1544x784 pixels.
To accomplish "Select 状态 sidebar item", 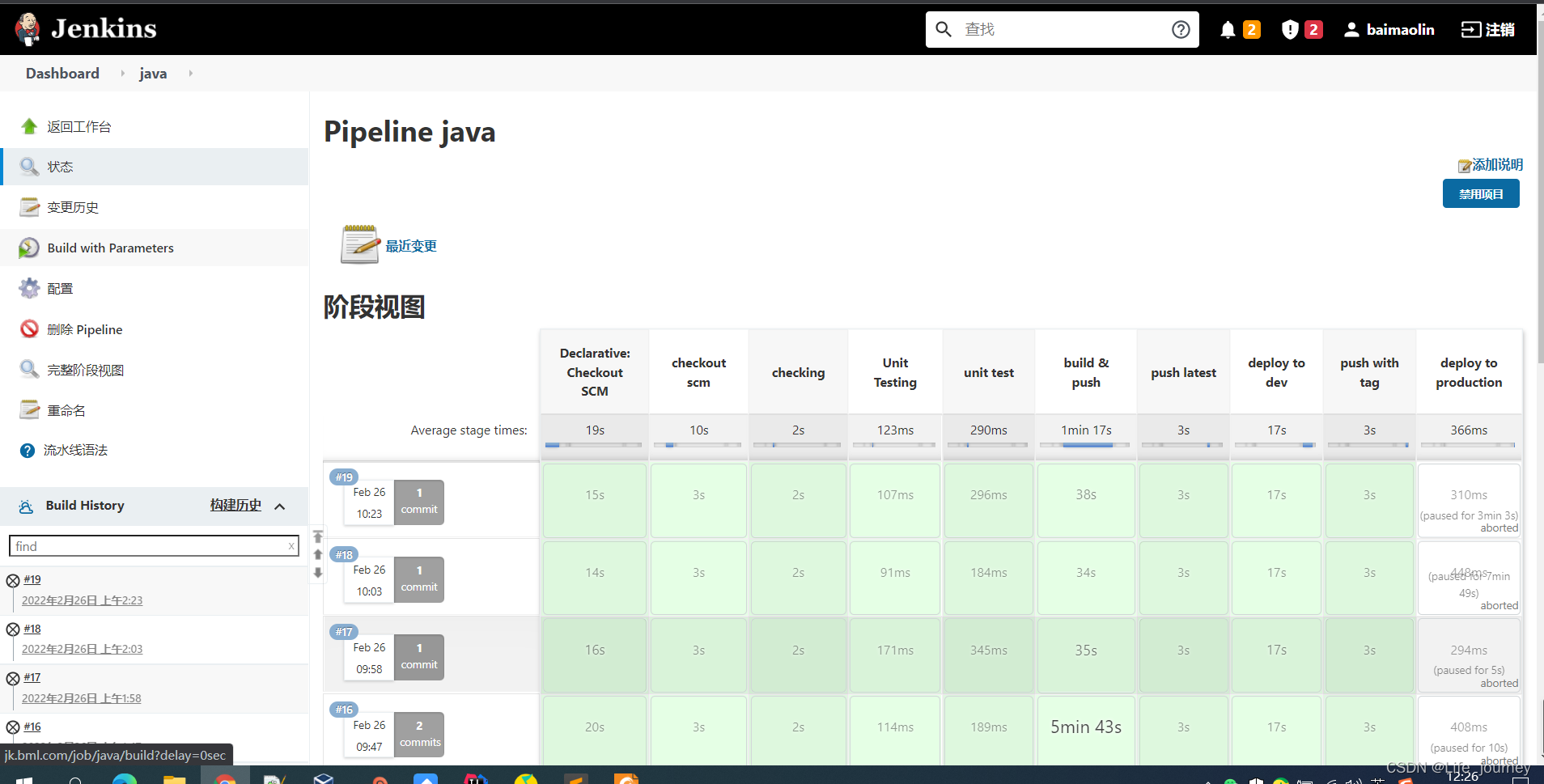I will [x=155, y=167].
